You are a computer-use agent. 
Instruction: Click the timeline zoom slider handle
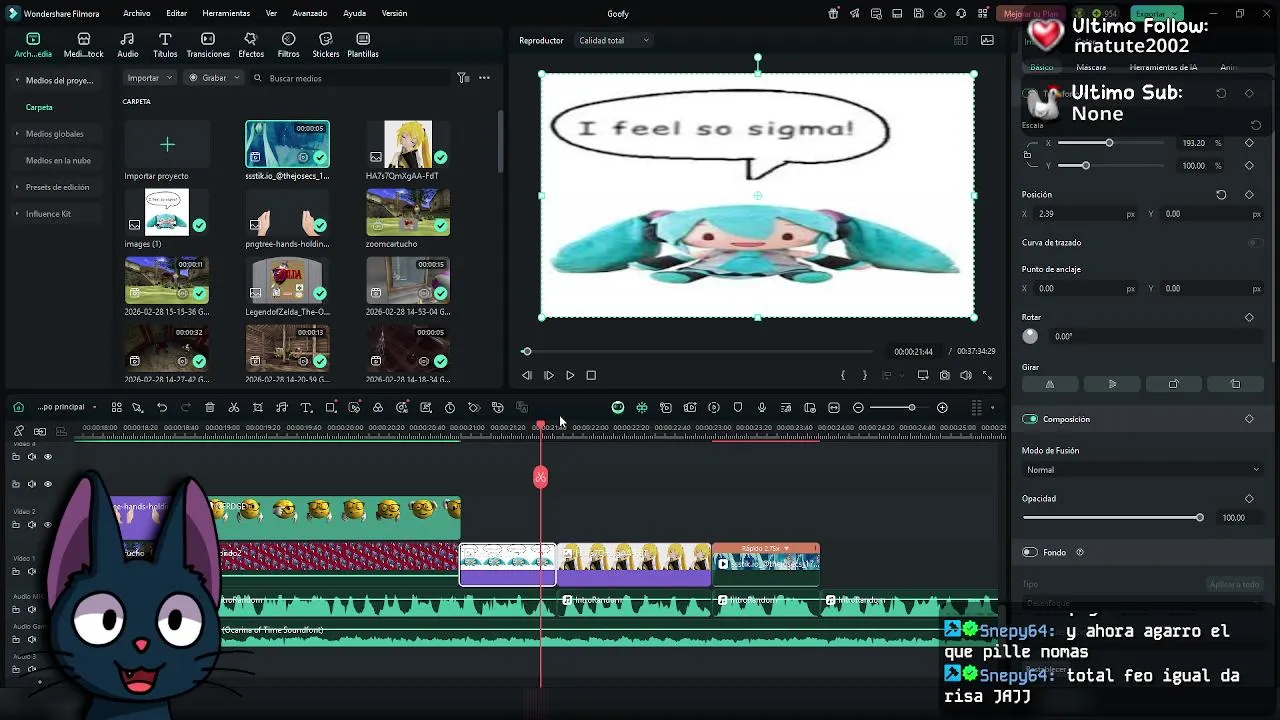tap(911, 408)
